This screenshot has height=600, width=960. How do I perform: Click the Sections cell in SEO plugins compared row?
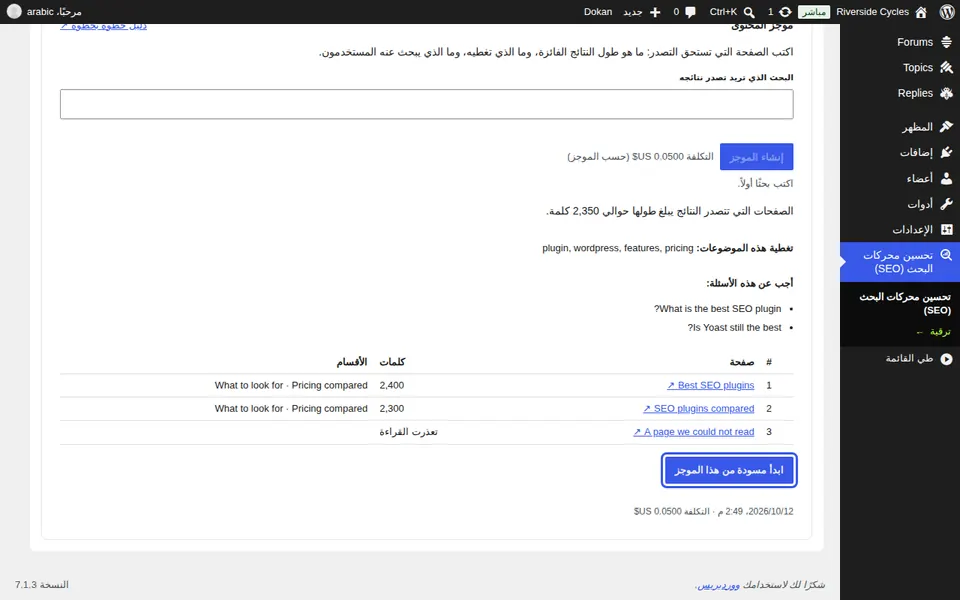click(291, 408)
